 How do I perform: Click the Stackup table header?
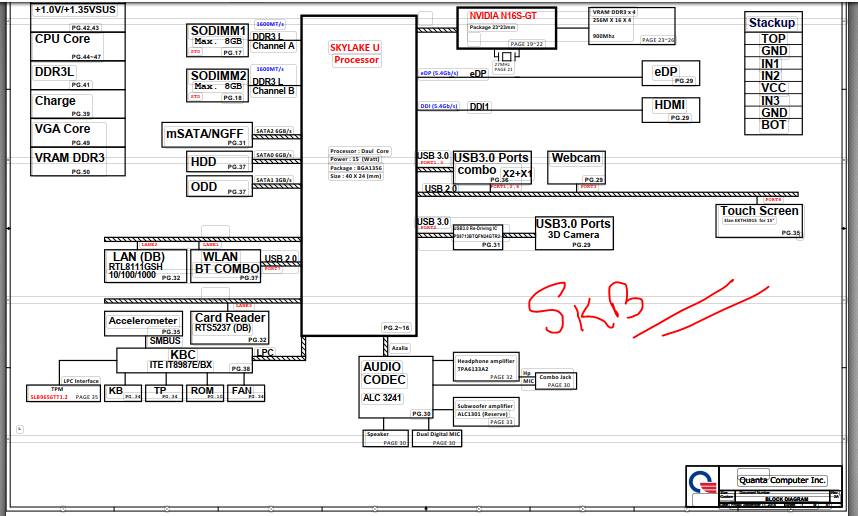[773, 22]
